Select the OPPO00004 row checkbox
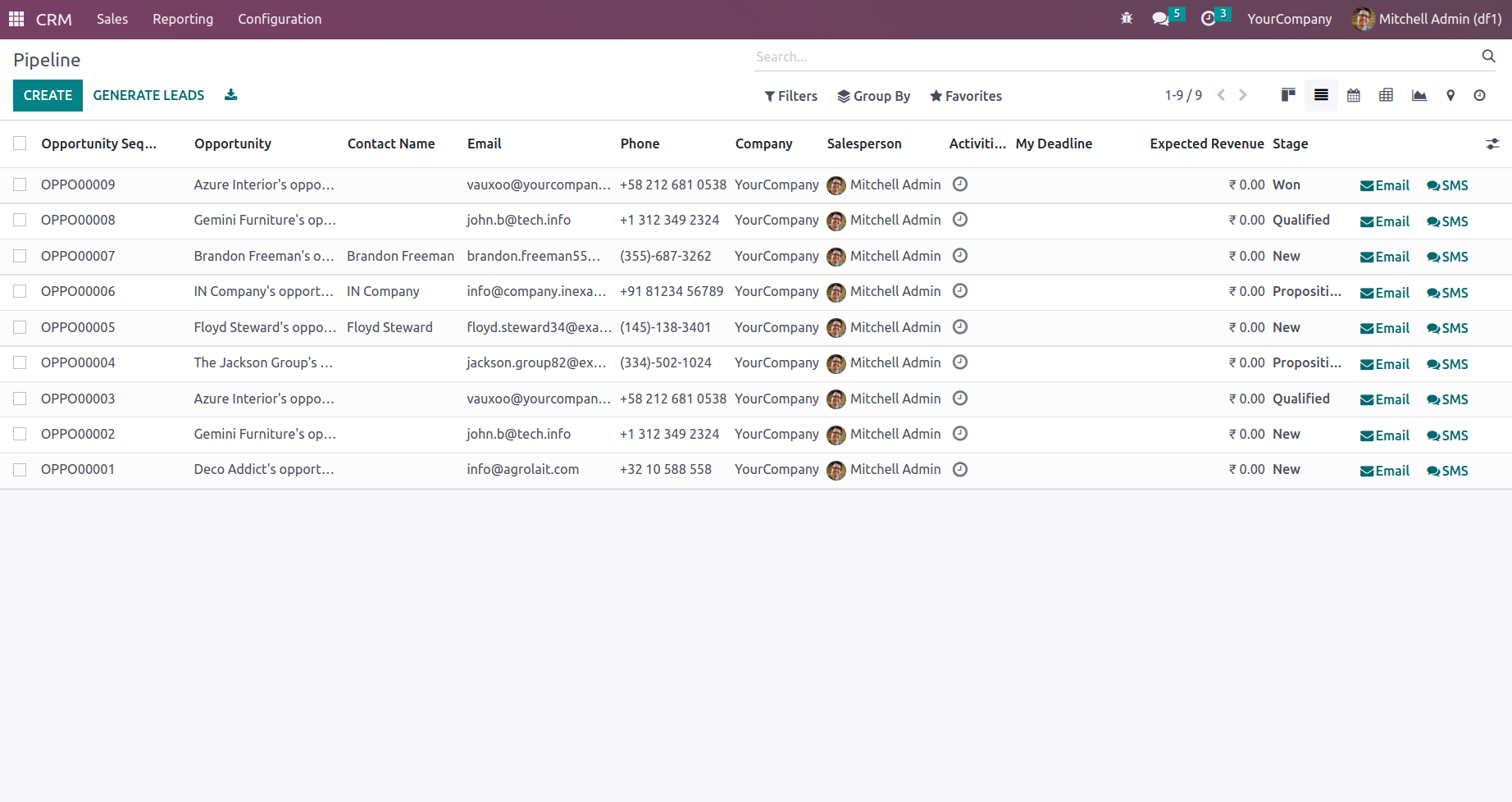This screenshot has height=802, width=1512. (x=20, y=362)
